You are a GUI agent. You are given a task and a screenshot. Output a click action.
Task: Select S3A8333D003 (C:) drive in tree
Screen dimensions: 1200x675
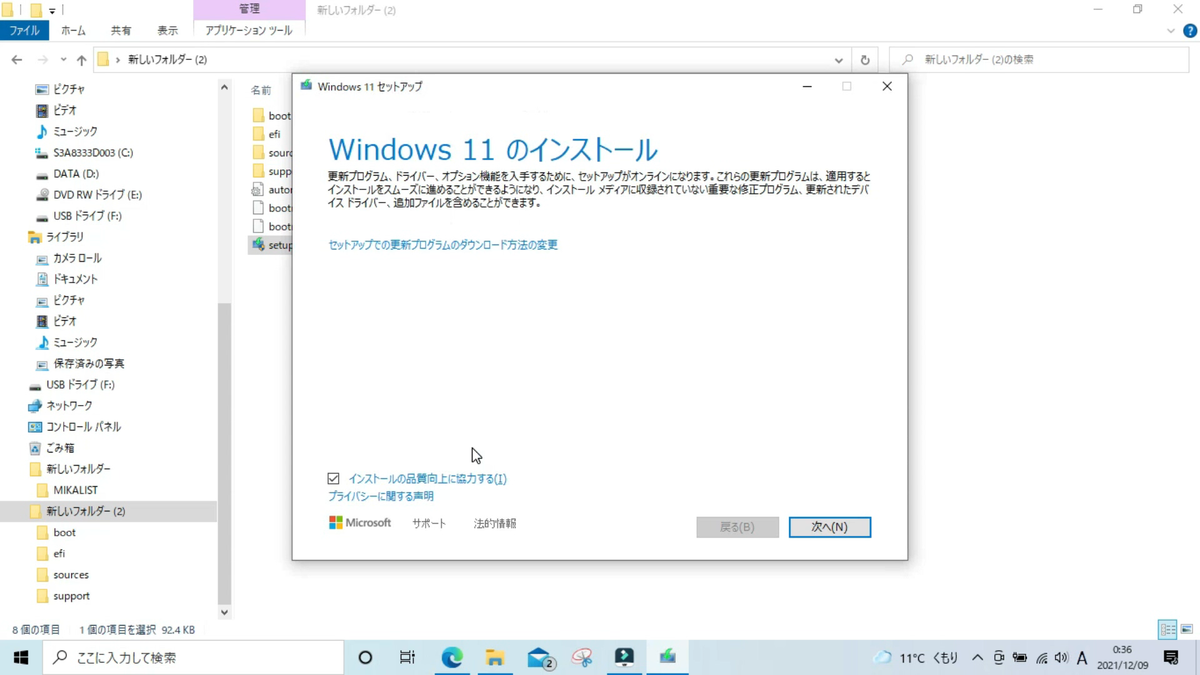pyautogui.click(x=92, y=153)
